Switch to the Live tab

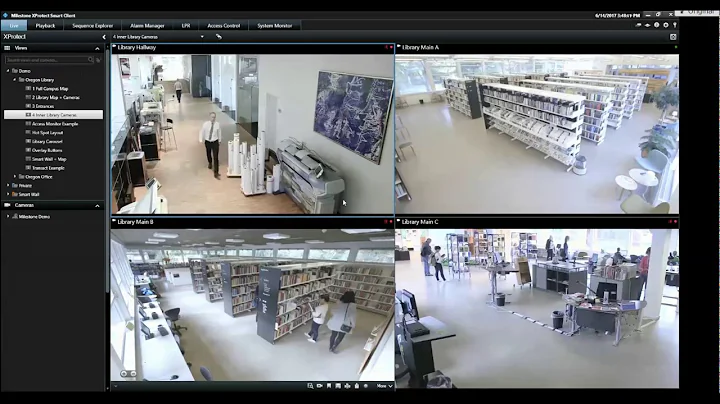tap(14, 26)
